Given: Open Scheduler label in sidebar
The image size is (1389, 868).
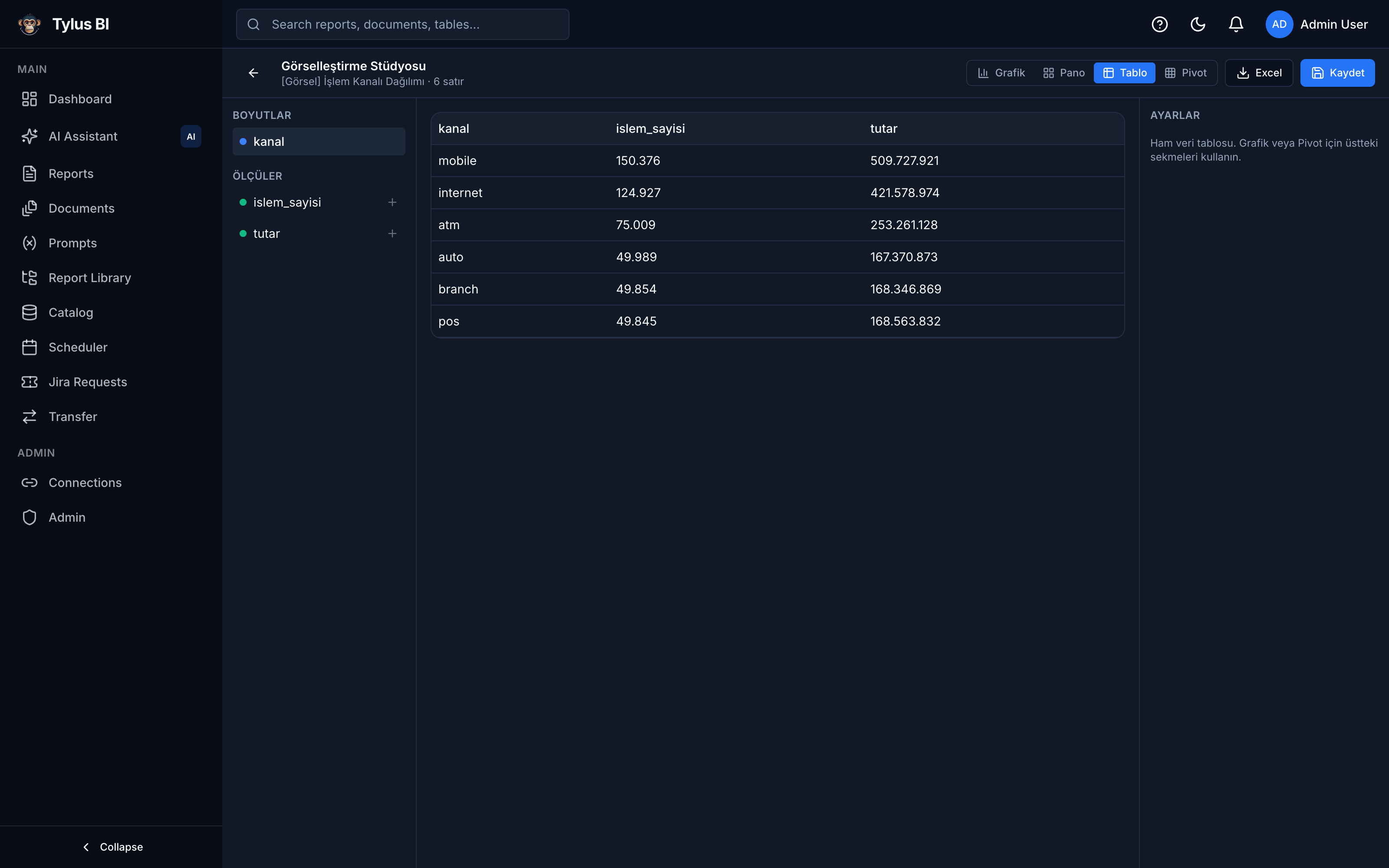Looking at the screenshot, I should 78,347.
